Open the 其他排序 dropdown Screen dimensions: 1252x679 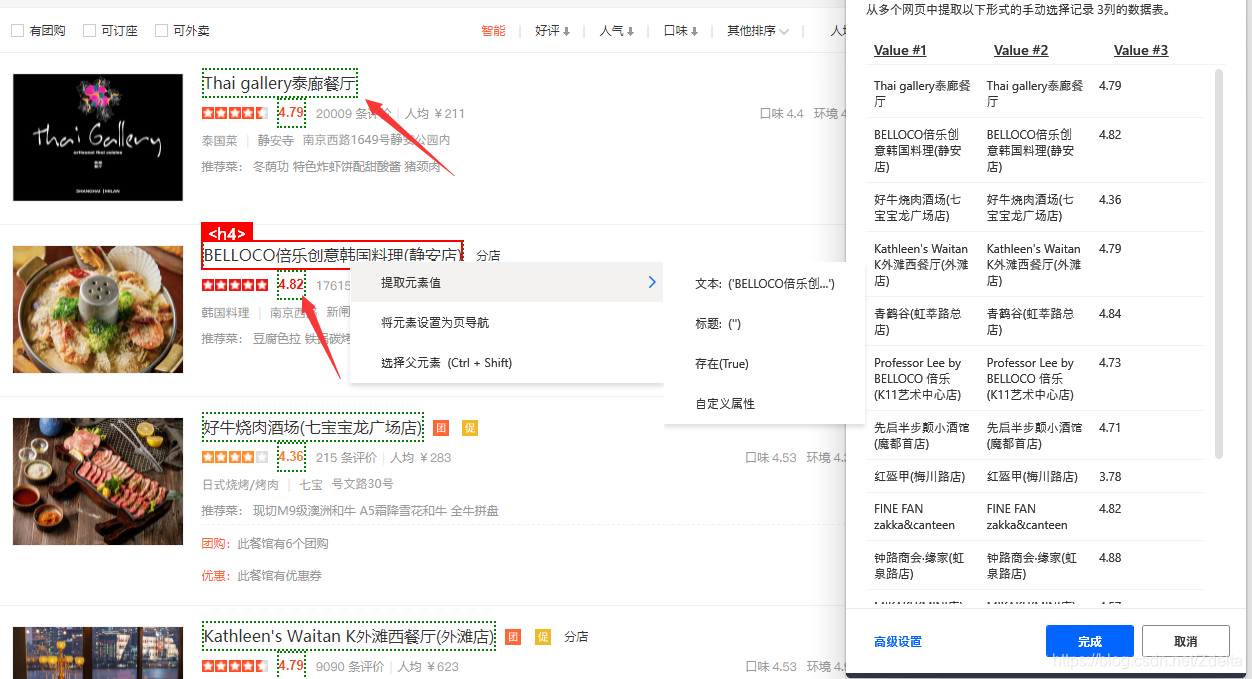point(758,31)
